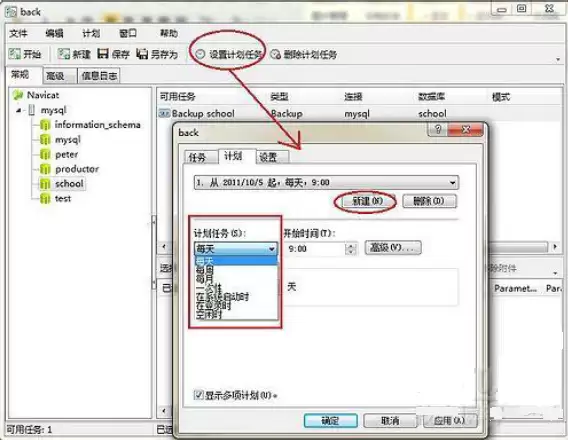Select the school database icon in tree
Screen dimensions: 568x440
[x=45, y=184]
